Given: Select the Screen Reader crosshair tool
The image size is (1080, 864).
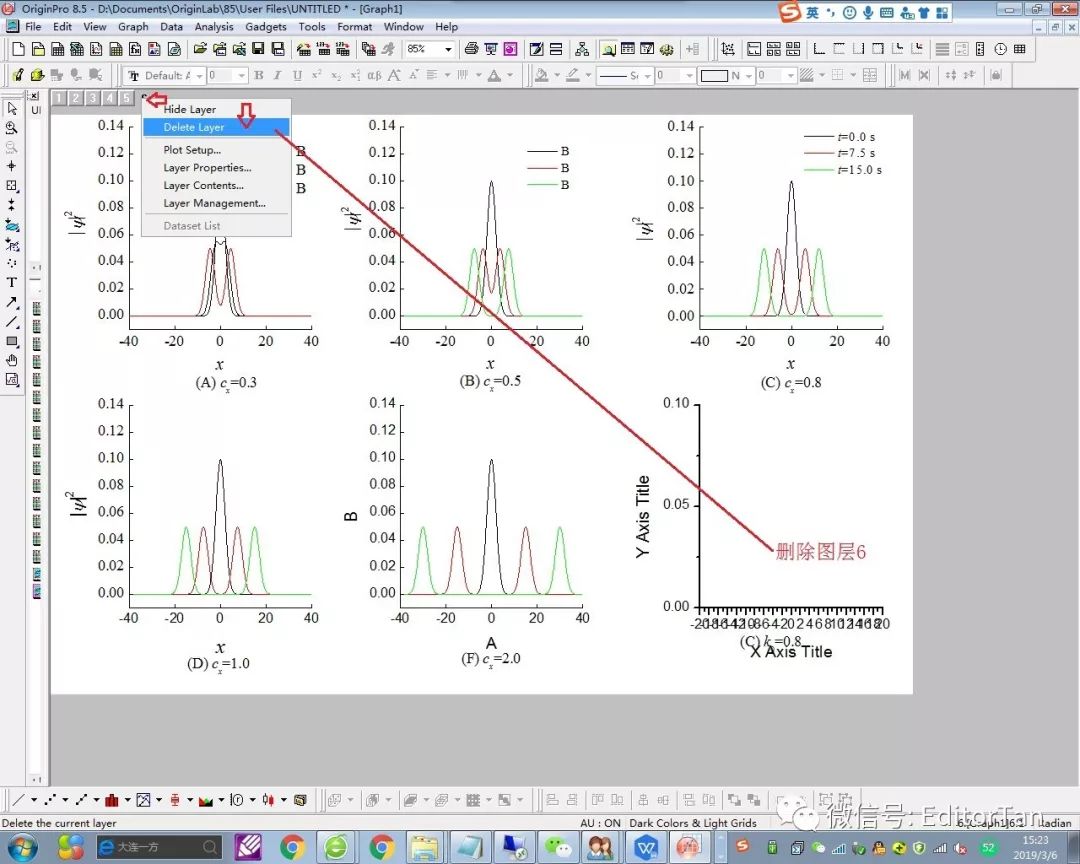Looking at the screenshot, I should click(x=12, y=166).
